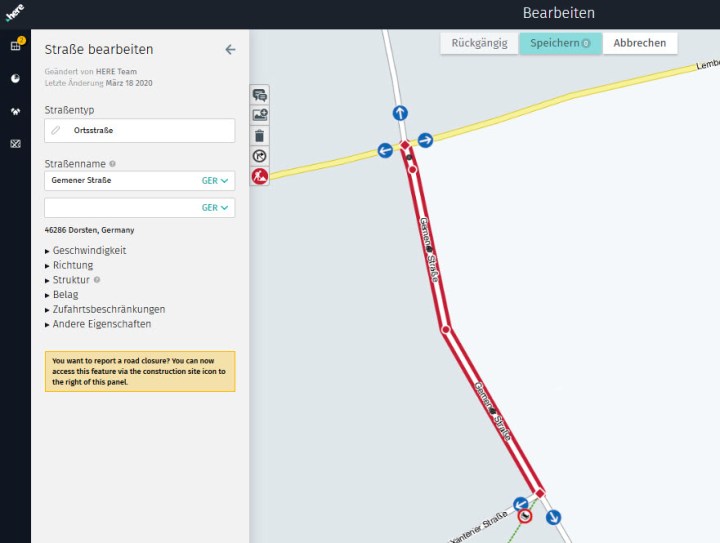Image resolution: width=720 pixels, height=543 pixels.
Task: Click the grid icon with notification badge
Action: coord(15,46)
